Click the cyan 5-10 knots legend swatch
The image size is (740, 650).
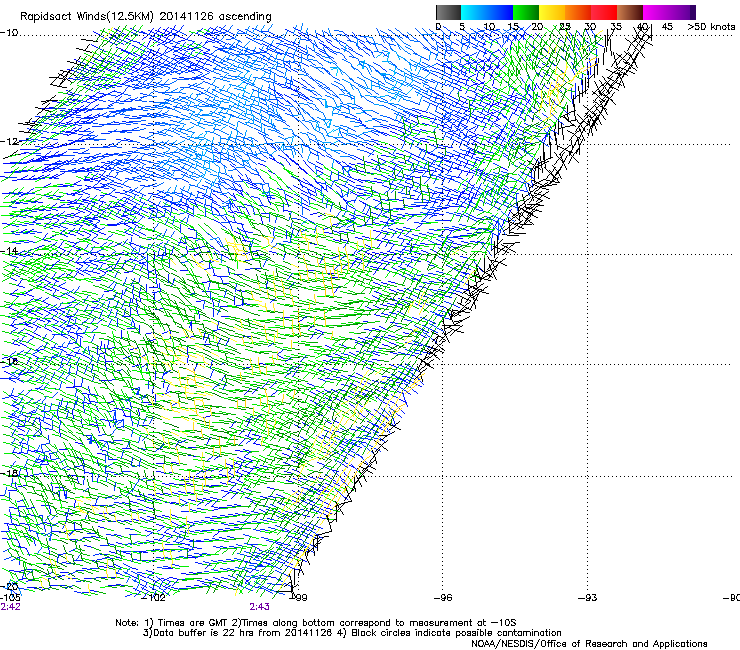[474, 12]
